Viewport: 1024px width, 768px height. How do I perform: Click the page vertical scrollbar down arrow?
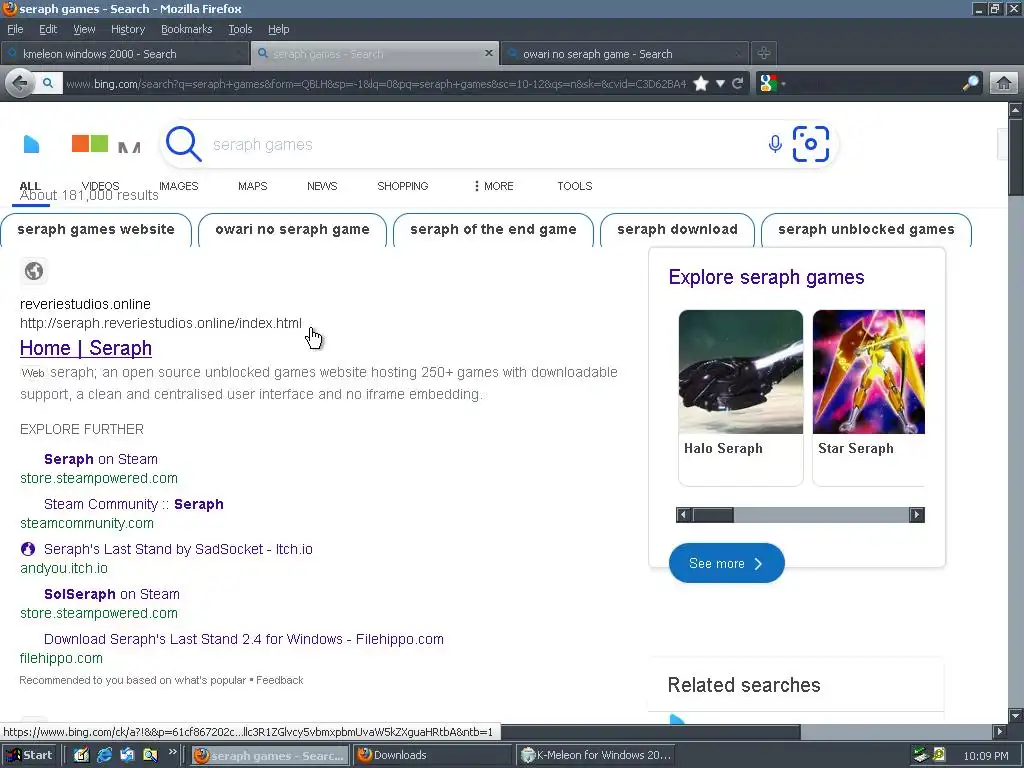[1016, 715]
